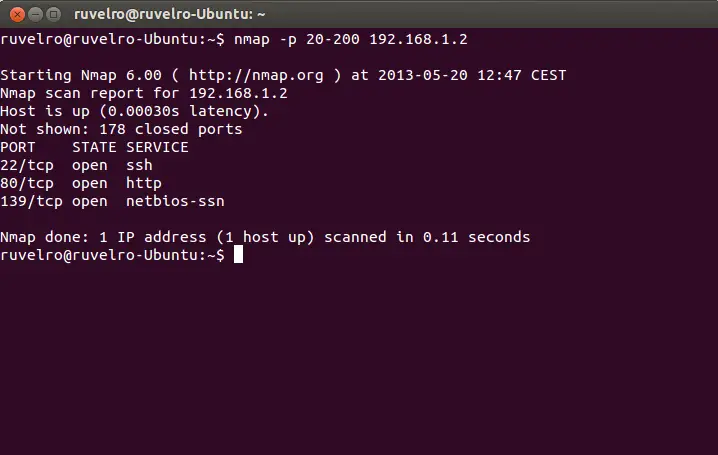
Task: Click the "Nmap done" summary line
Action: 265,237
